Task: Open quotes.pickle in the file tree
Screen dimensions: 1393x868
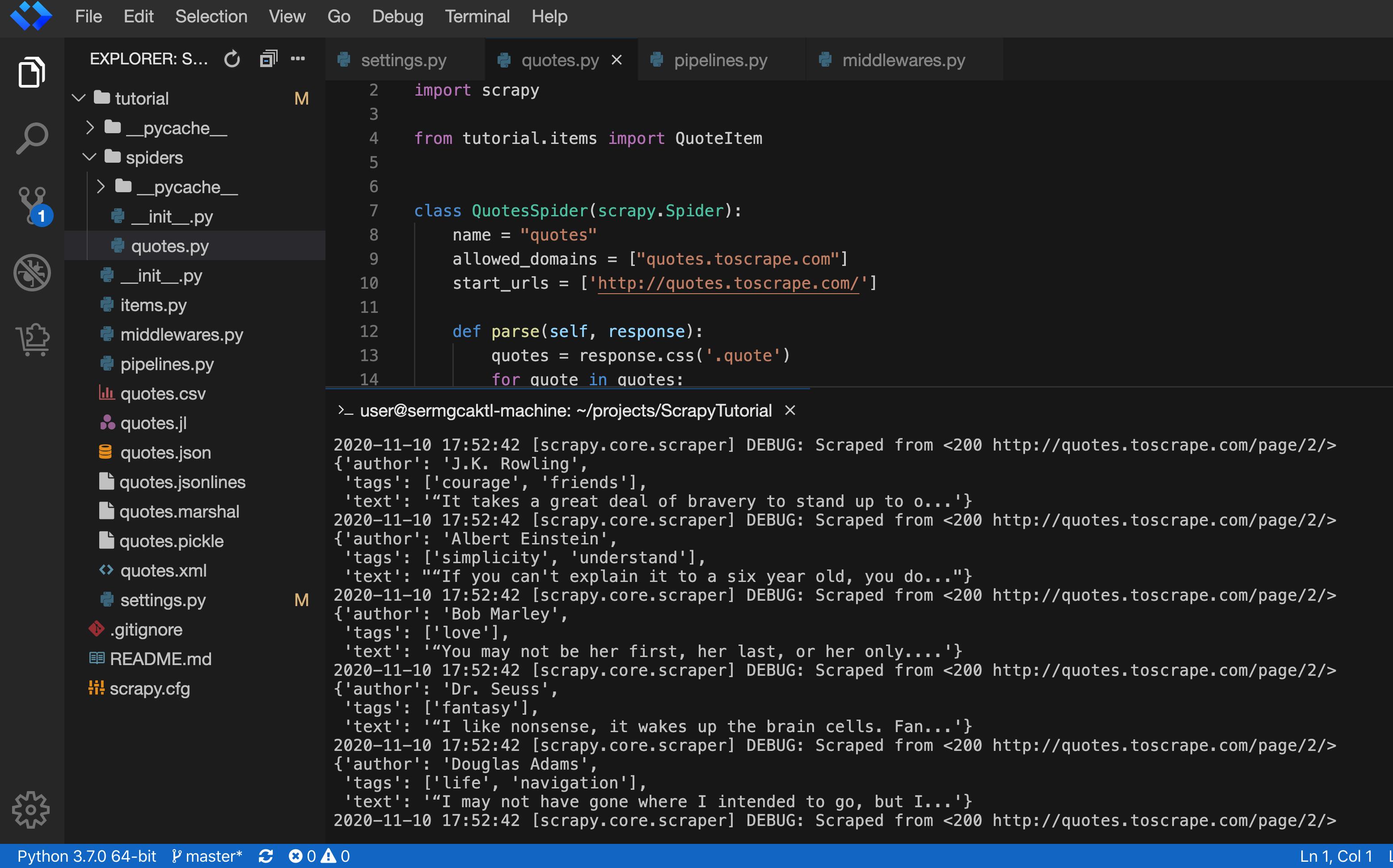Action: [x=195, y=541]
